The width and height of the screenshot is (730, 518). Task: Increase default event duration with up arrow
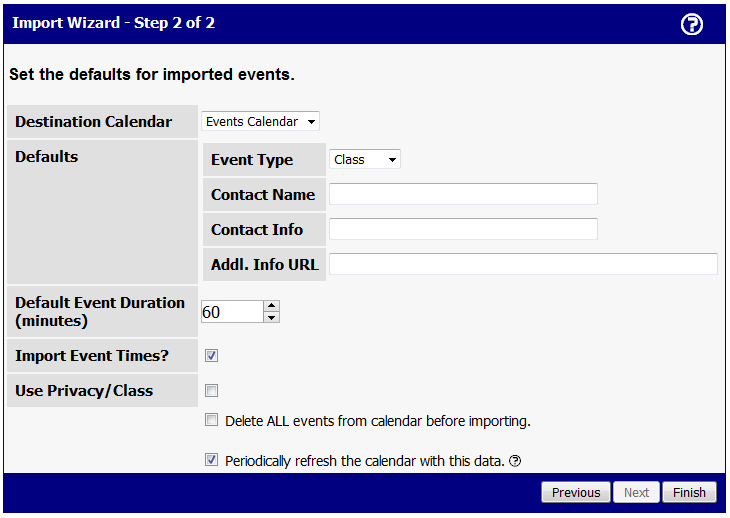pos(271,306)
